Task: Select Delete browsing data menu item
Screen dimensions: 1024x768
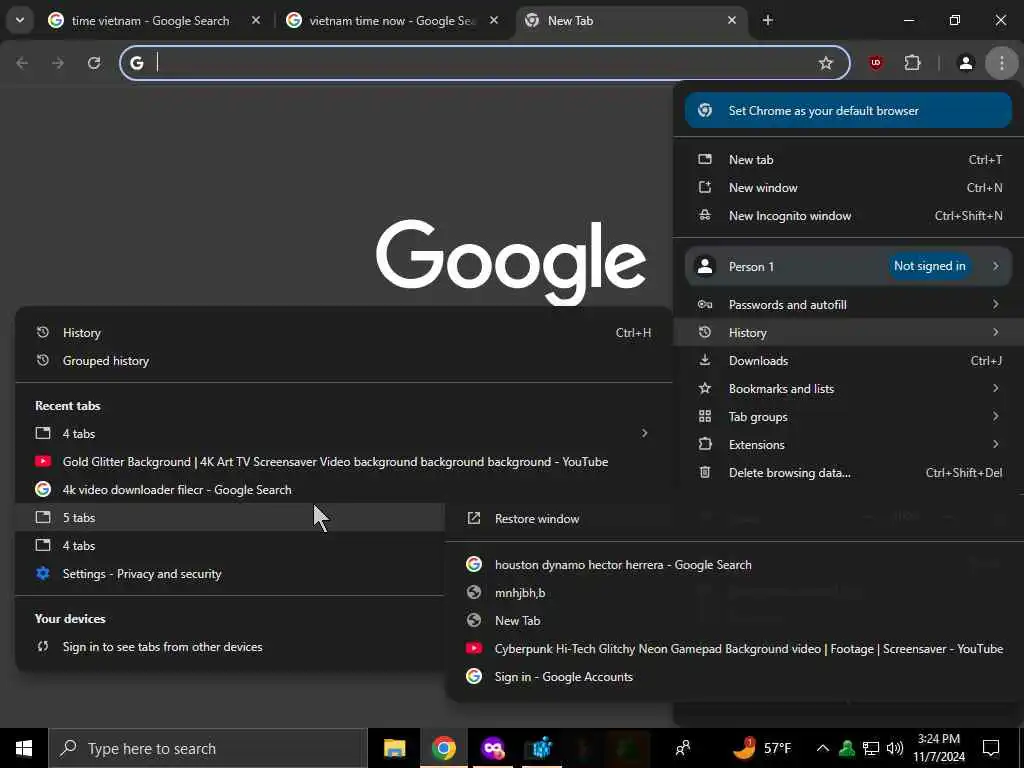Action: [x=848, y=473]
